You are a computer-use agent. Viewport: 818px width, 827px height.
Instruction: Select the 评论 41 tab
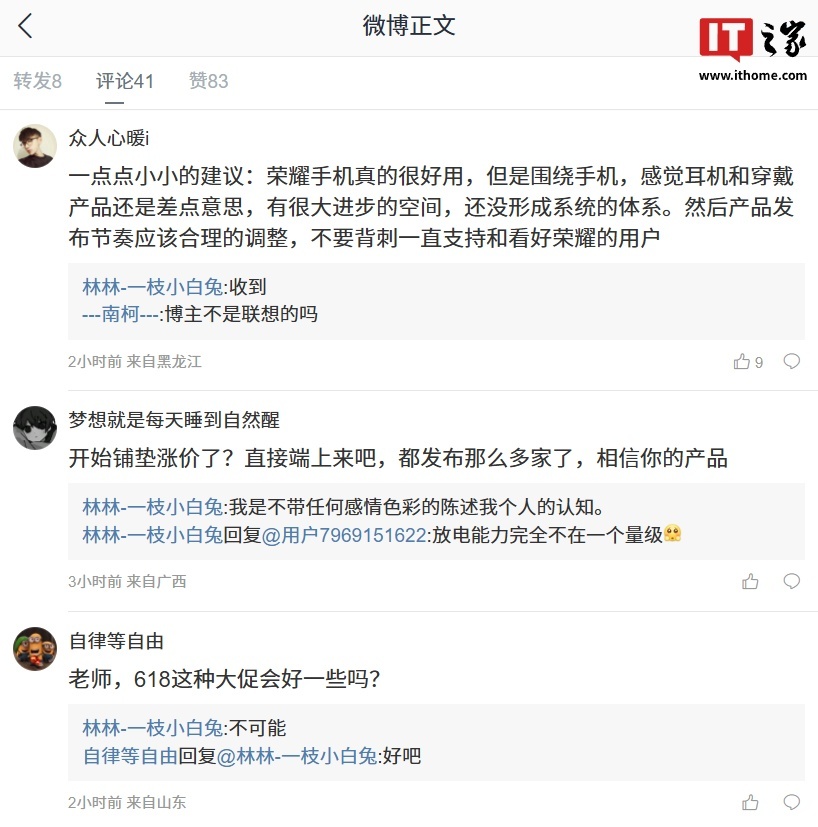(125, 82)
